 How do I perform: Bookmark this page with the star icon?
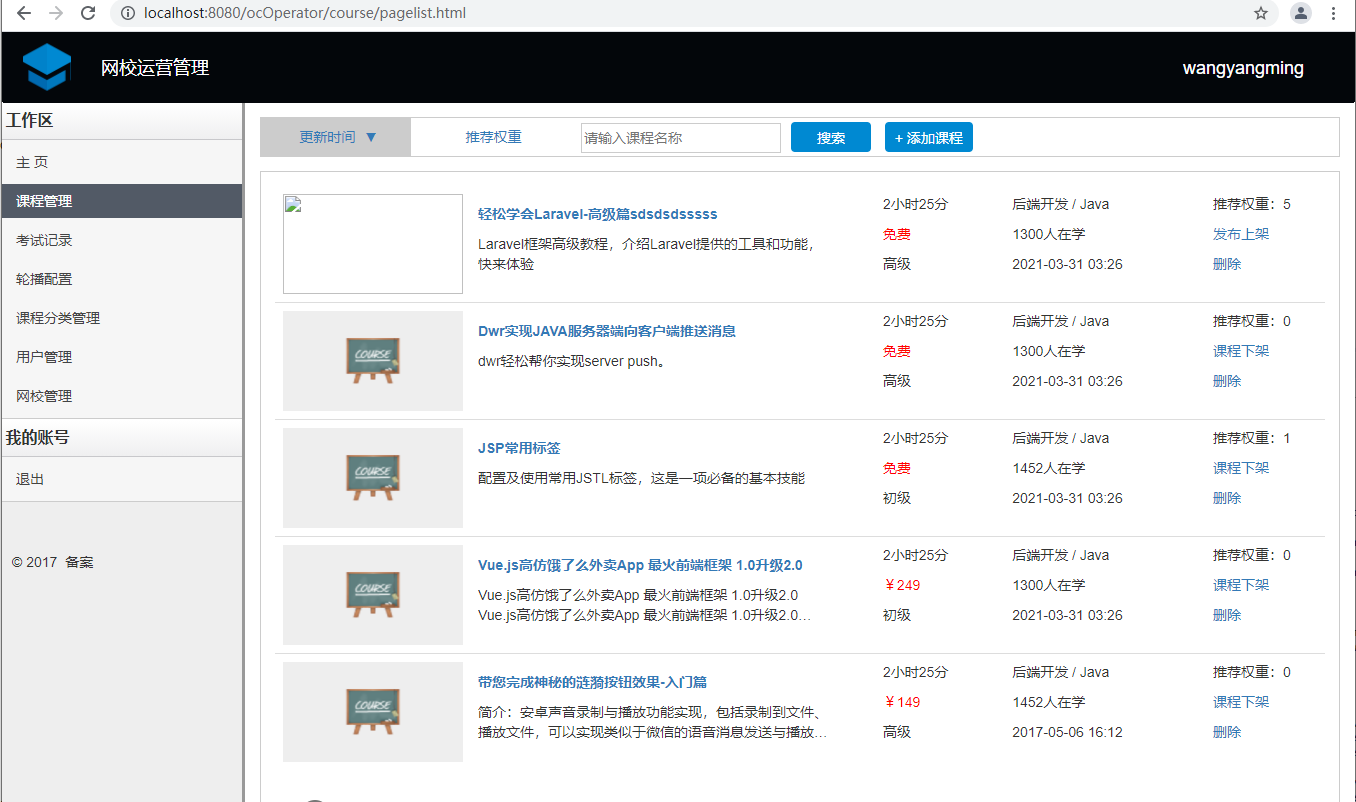(1261, 14)
